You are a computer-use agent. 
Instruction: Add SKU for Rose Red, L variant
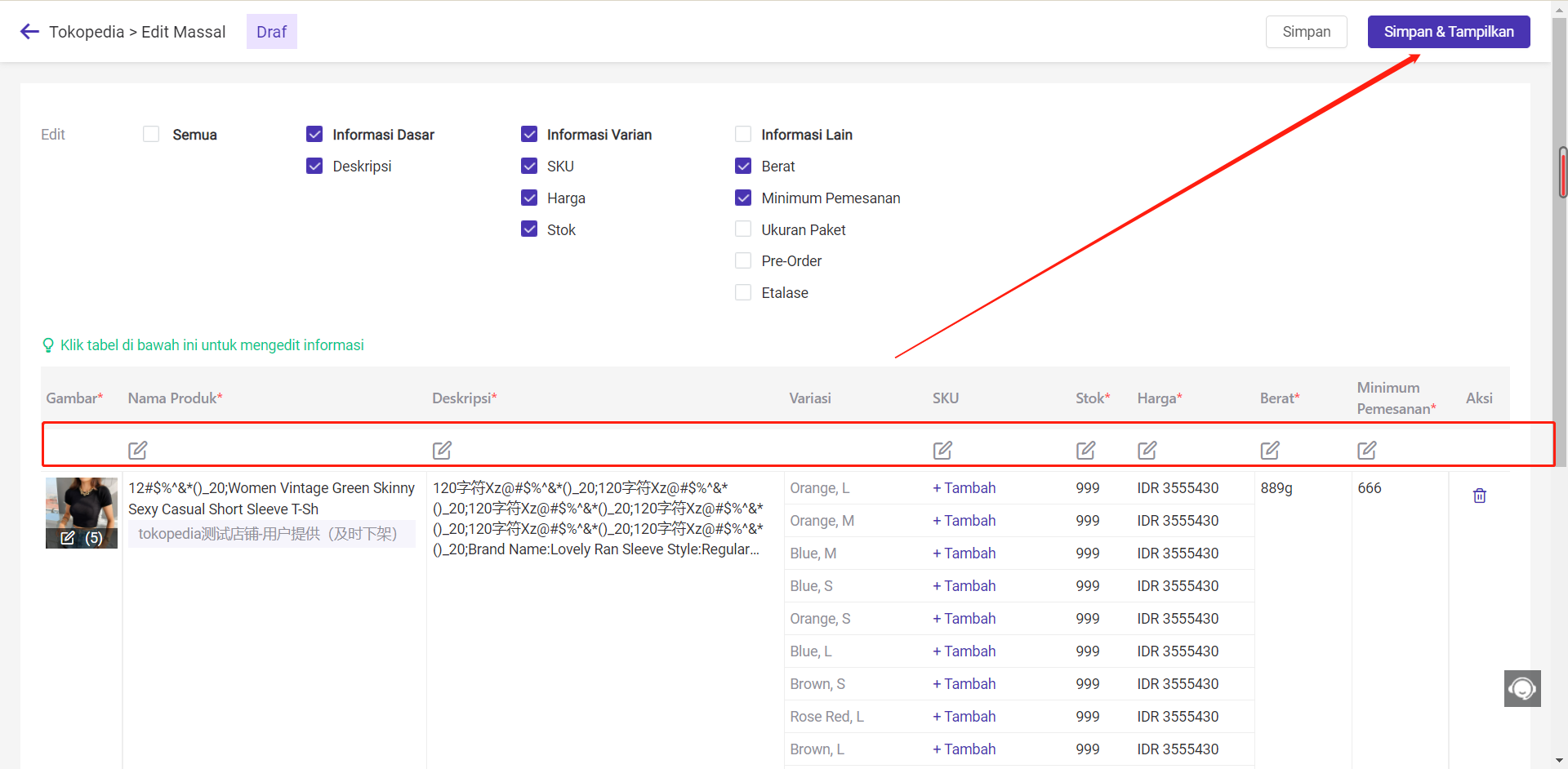click(x=964, y=717)
